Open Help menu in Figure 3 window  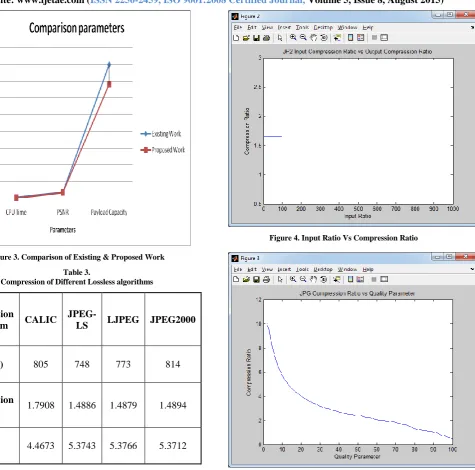(368, 269)
